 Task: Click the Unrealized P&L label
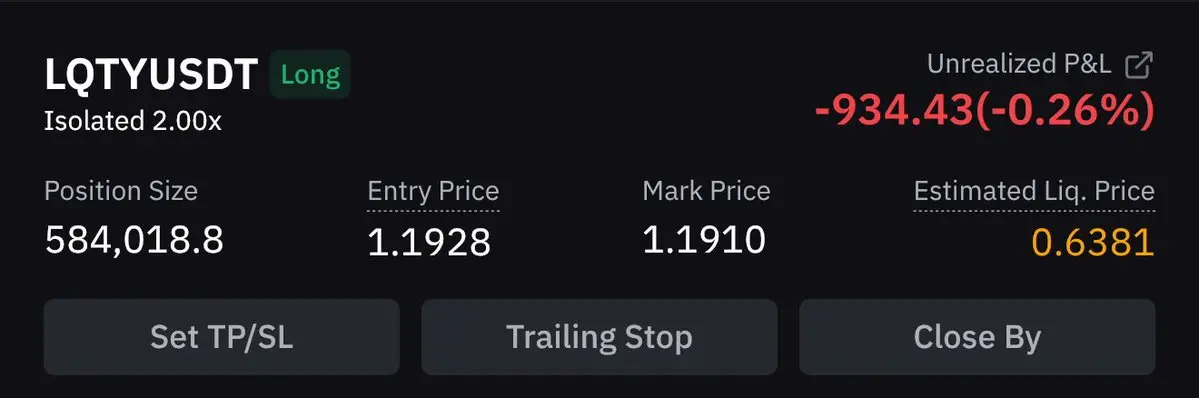[x=1019, y=64]
